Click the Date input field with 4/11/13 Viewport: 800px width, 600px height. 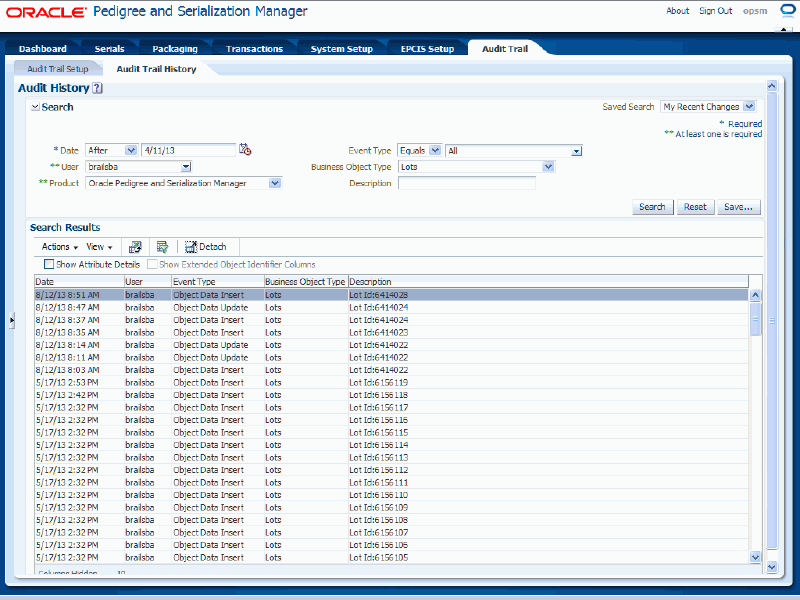tap(188, 151)
